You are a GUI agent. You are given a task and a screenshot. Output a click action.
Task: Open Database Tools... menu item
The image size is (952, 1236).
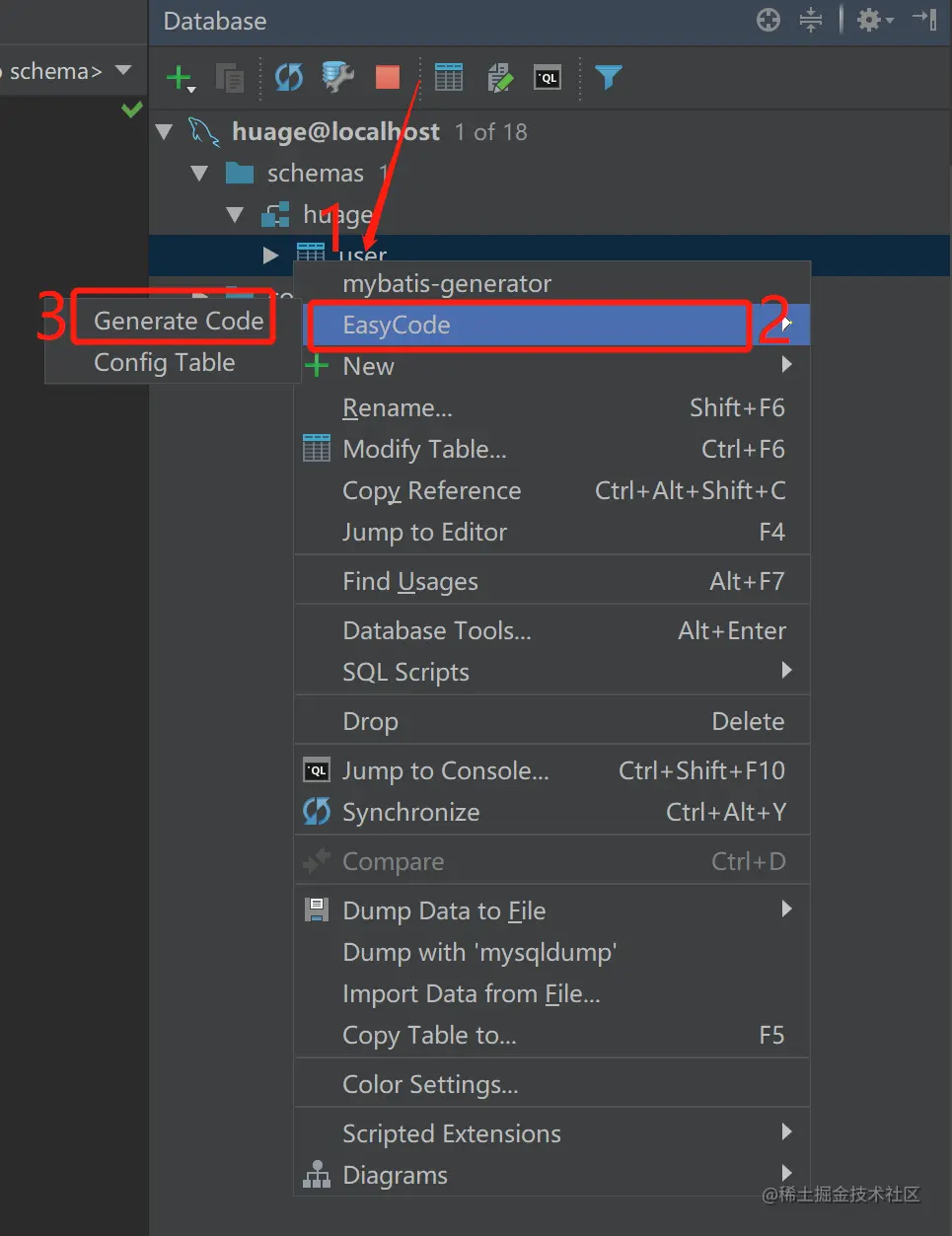click(x=552, y=630)
